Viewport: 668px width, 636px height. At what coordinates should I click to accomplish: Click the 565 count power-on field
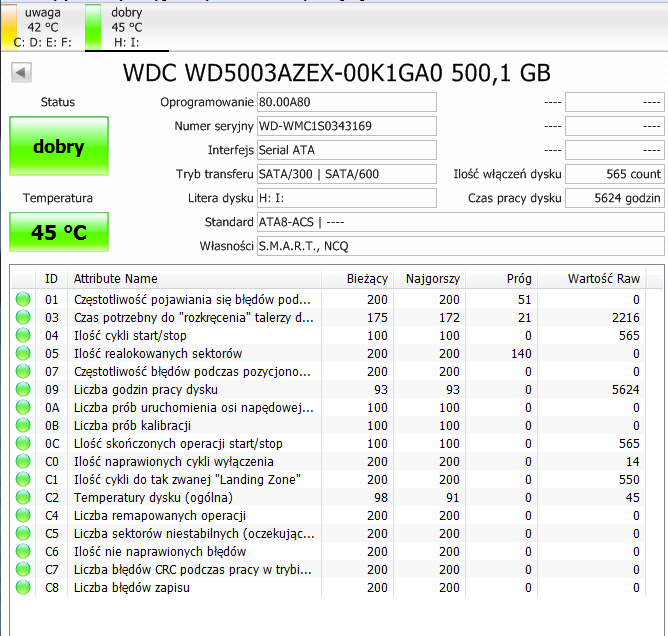[615, 174]
